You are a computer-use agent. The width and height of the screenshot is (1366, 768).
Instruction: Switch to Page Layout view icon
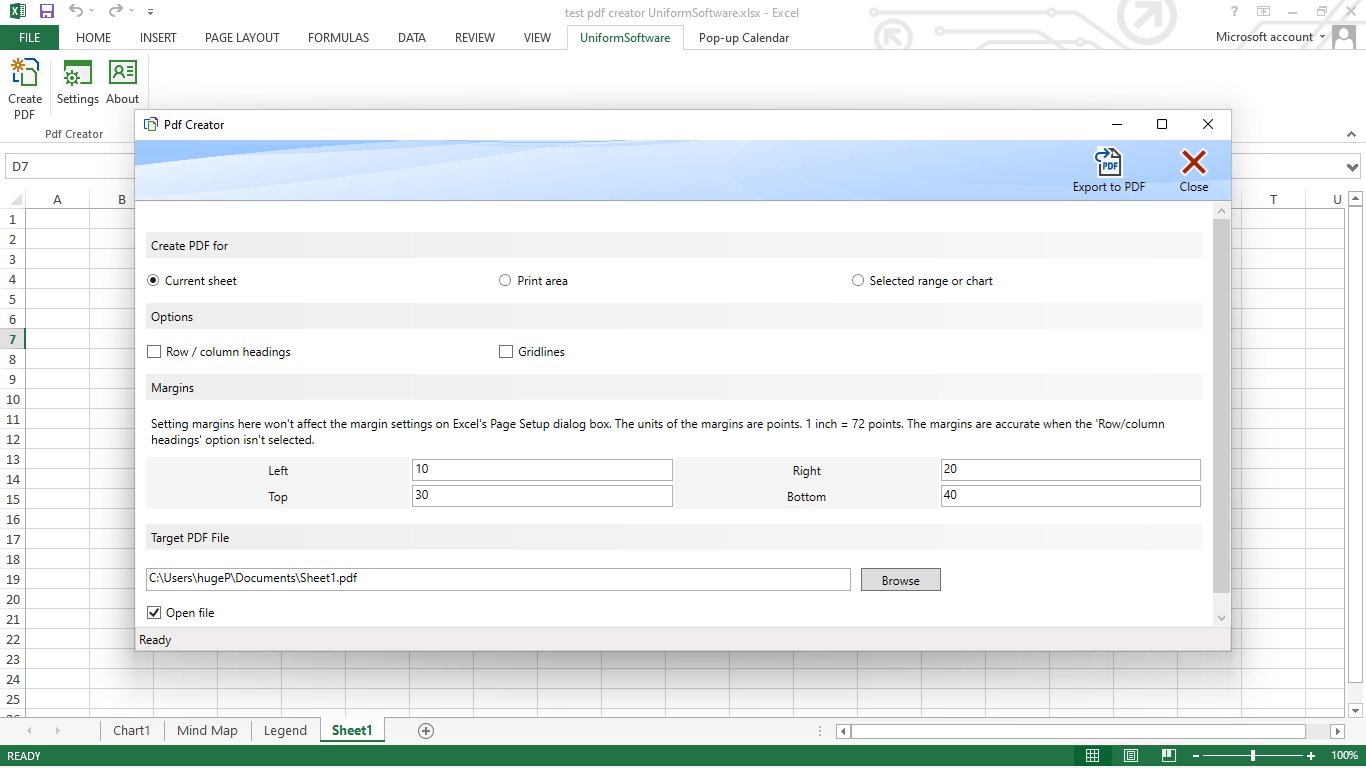point(1131,756)
